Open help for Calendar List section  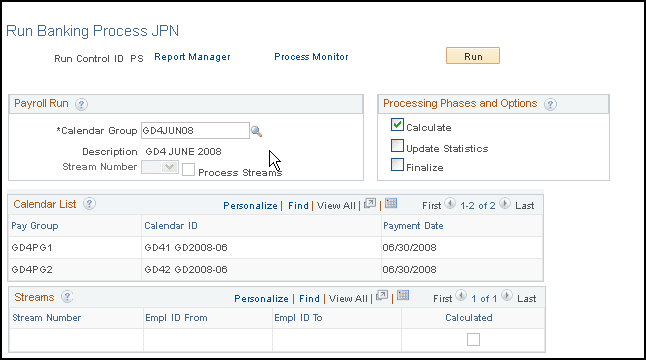(89, 203)
